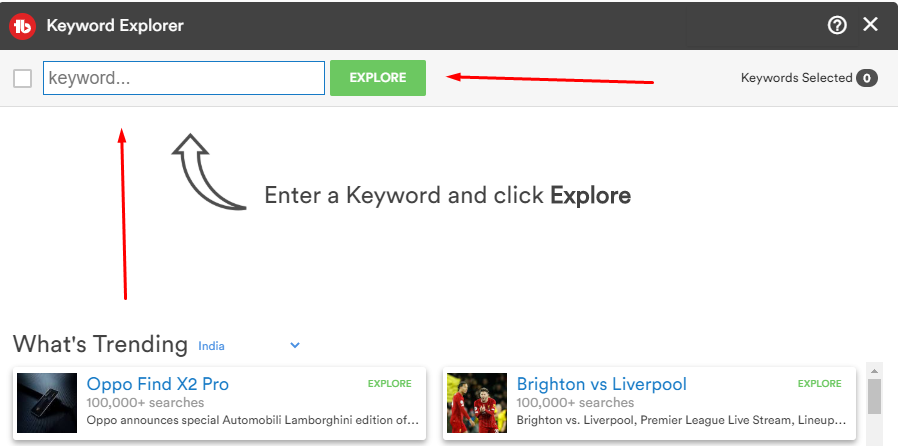Click Oppo Lamborghini edition description
The height and width of the screenshot is (446, 898).
[x=253, y=420]
